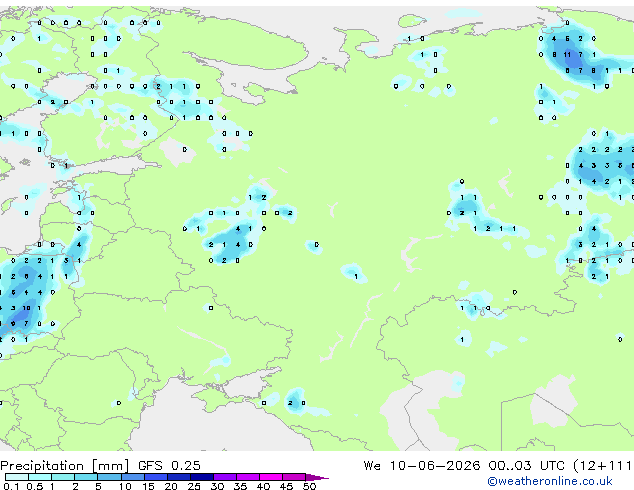Click the '35' legend scale label
Image resolution: width=634 pixels, height=490 pixels.
[240, 486]
